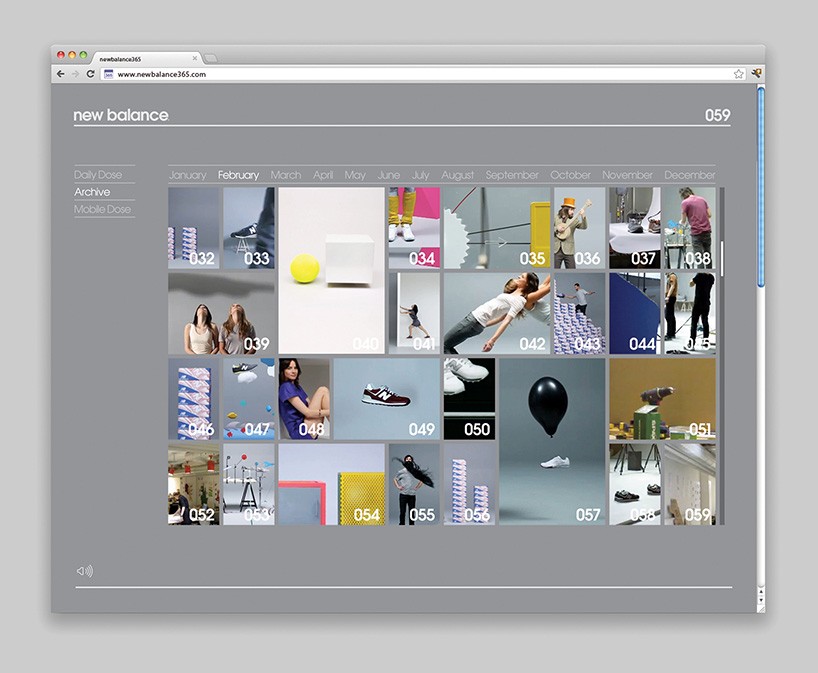Switch to the March archive
Screen dimensions: 818x673
(x=286, y=175)
